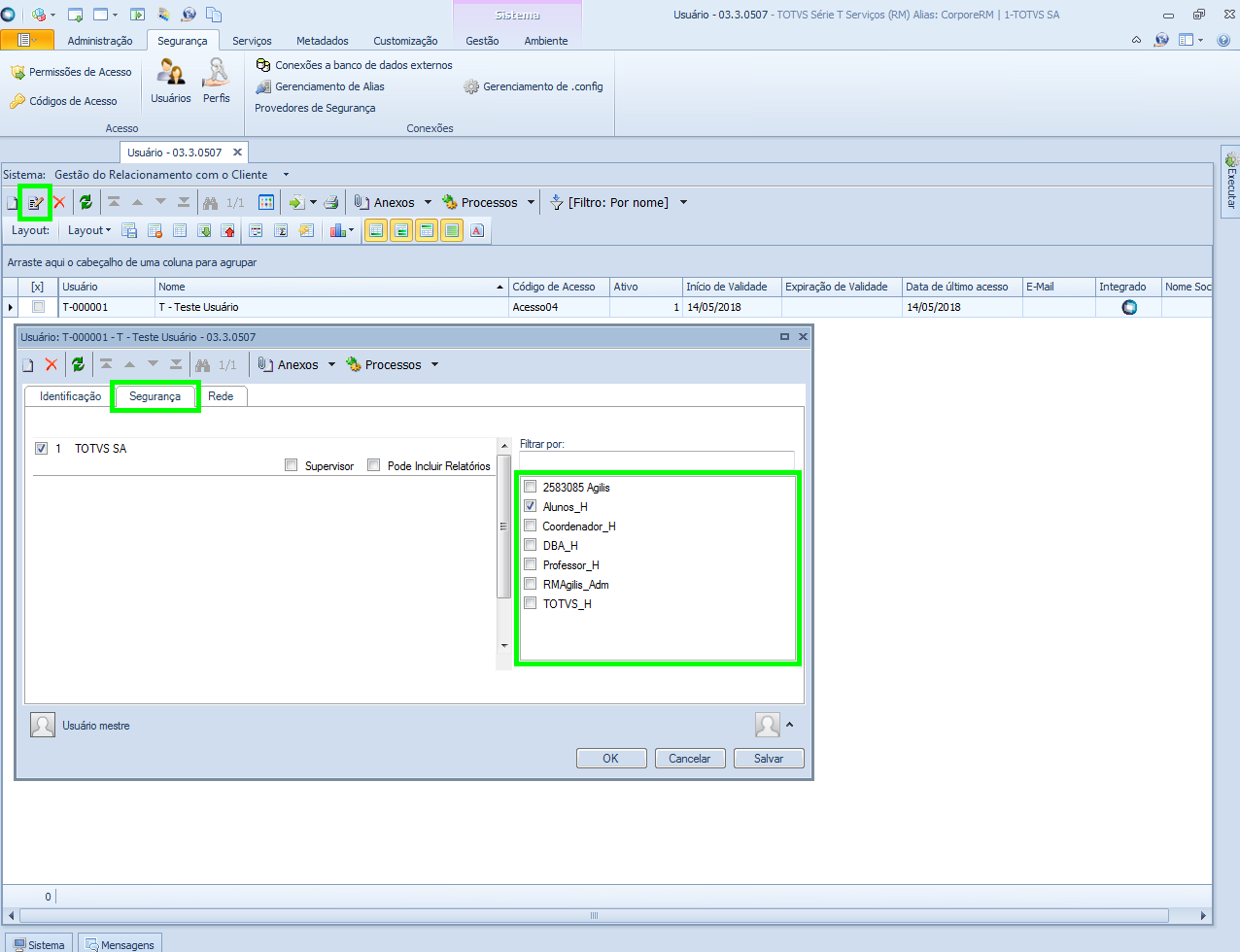Check the DBA_H profile
Viewport: 1240px width, 952px height.
pos(531,545)
